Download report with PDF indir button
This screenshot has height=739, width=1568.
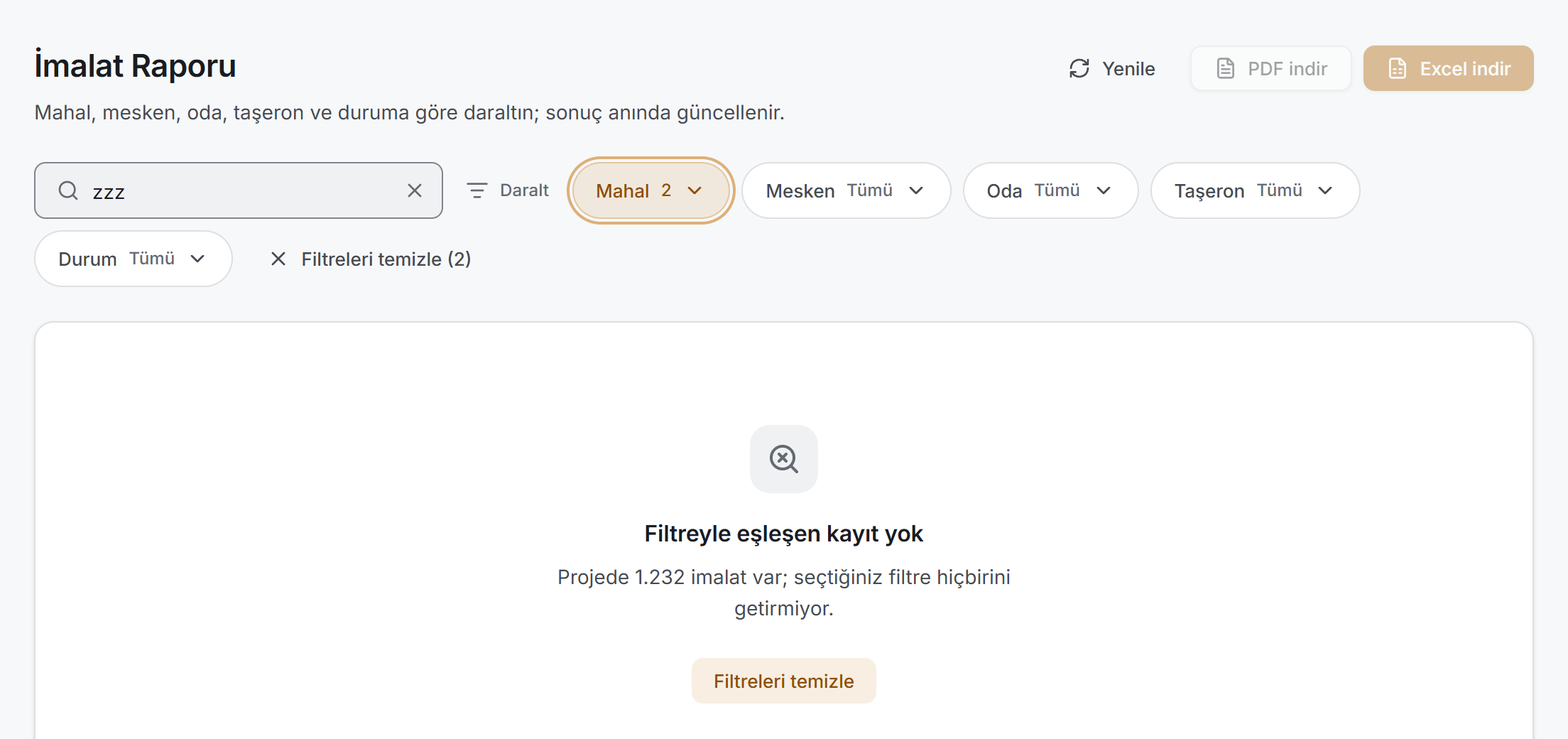click(1271, 68)
